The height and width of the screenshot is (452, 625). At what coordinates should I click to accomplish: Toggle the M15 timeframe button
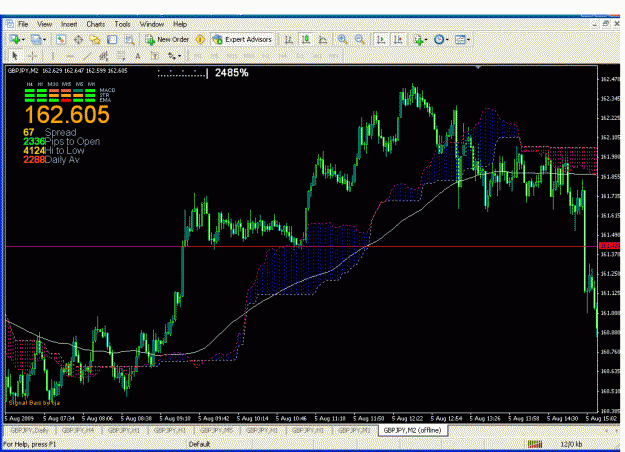click(x=232, y=56)
